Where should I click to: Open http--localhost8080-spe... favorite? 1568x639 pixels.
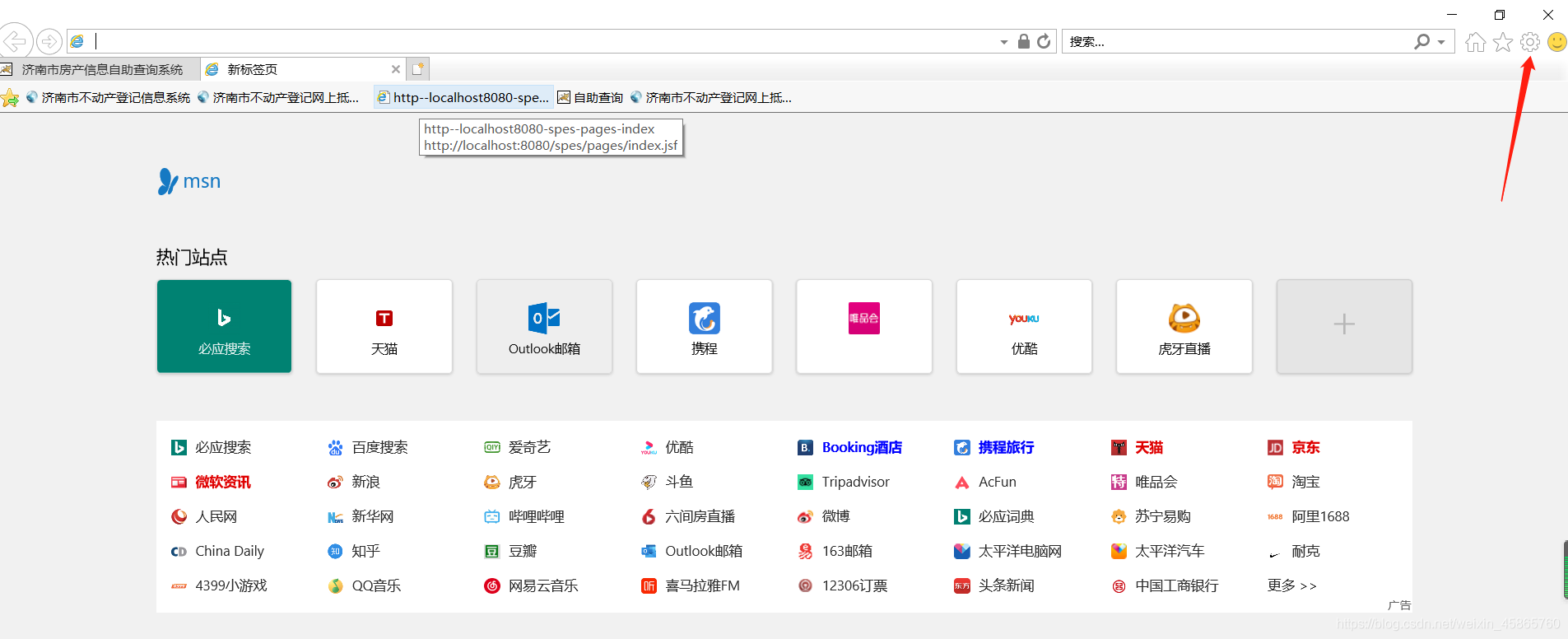[x=463, y=97]
